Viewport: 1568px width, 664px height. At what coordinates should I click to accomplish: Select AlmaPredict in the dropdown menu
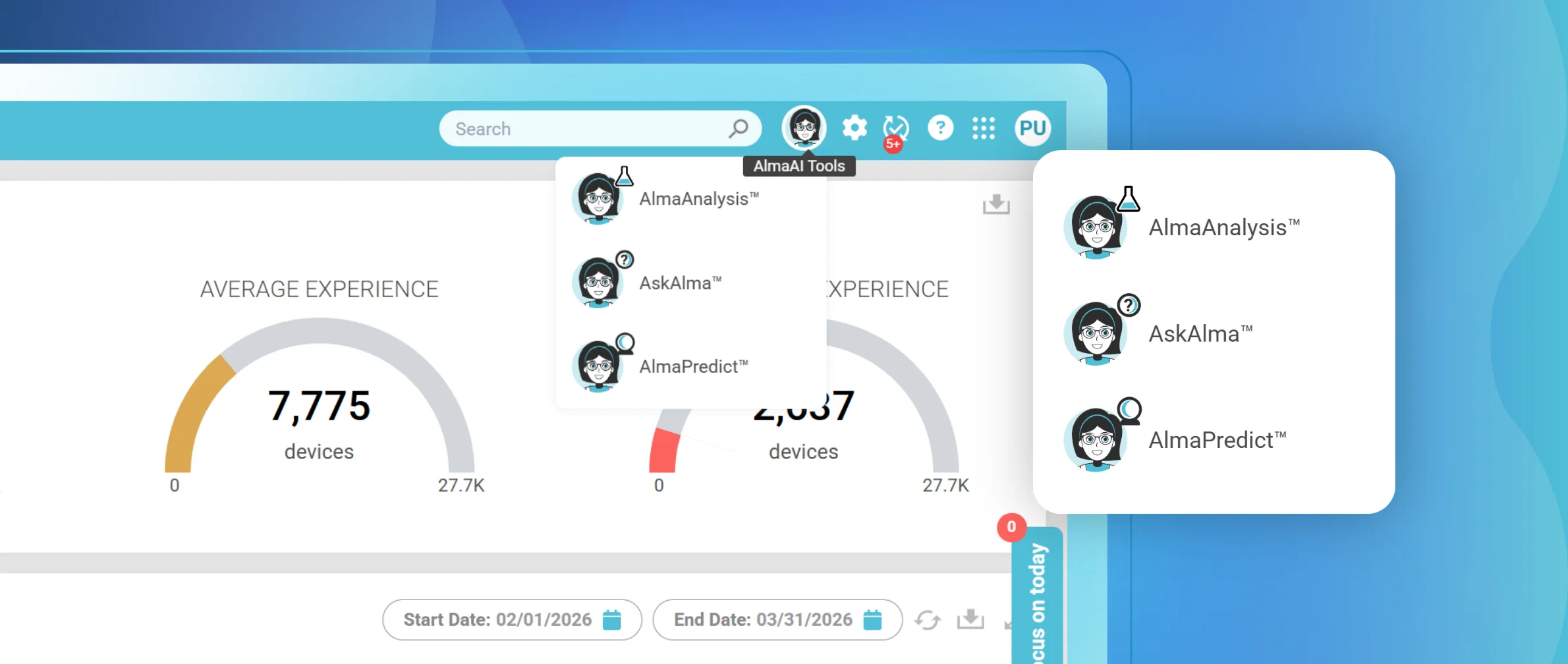691,366
